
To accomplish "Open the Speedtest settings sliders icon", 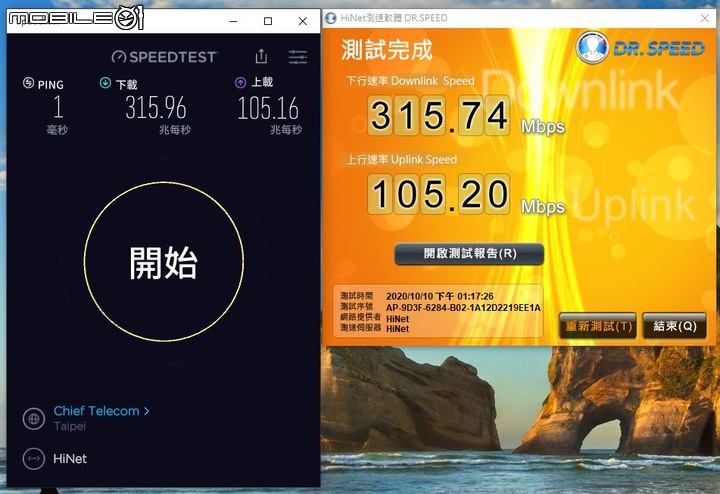I will click(x=298, y=57).
